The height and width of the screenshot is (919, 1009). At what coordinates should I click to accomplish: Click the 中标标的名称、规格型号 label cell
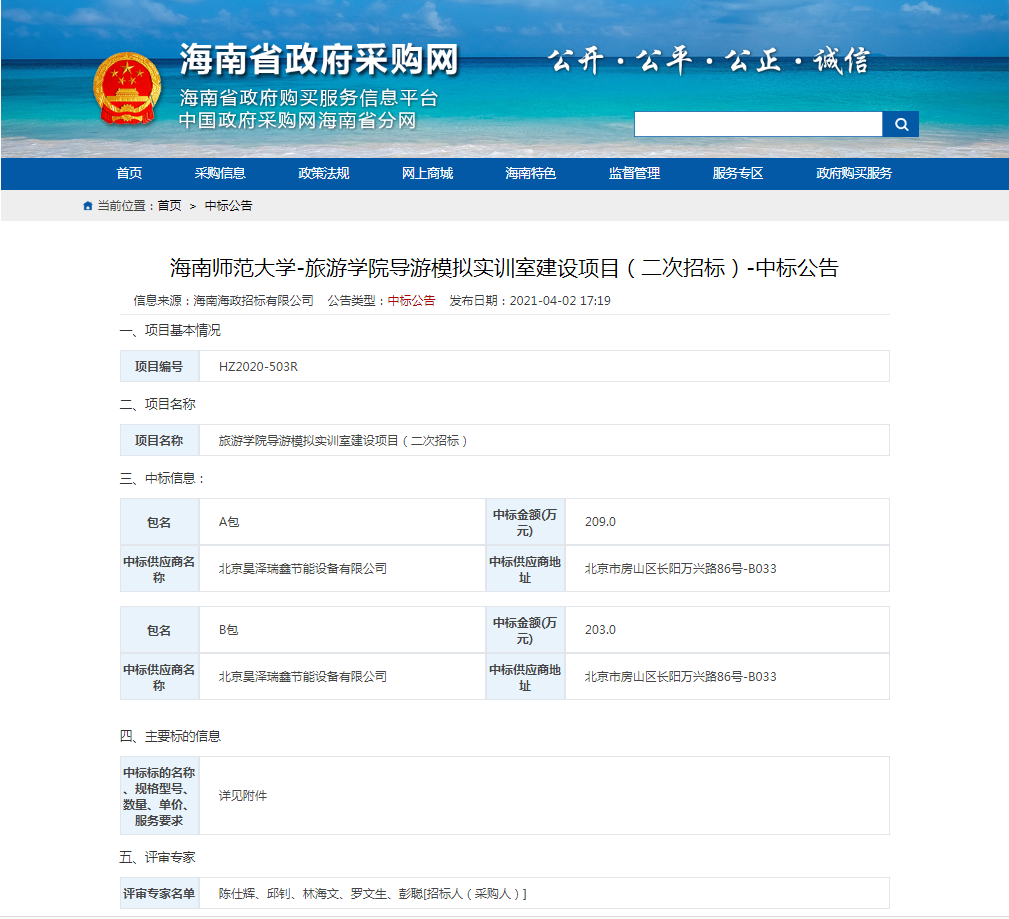[159, 796]
